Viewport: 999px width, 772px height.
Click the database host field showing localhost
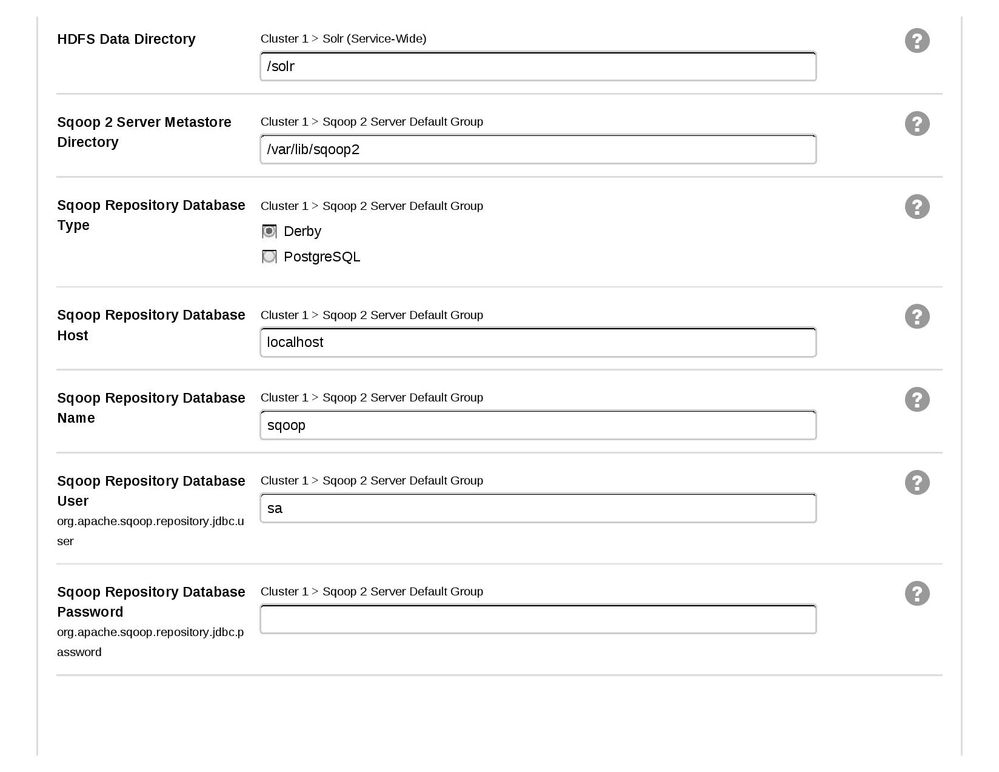(538, 341)
